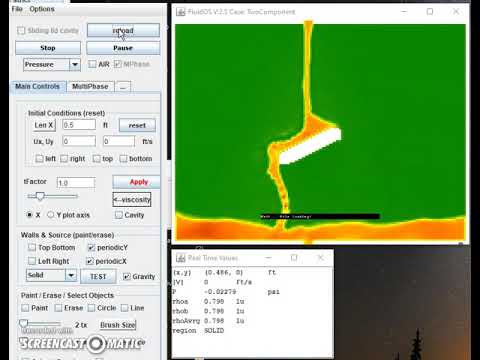Close the Real Time Values window
The height and width of the screenshot is (360, 480).
(320, 258)
